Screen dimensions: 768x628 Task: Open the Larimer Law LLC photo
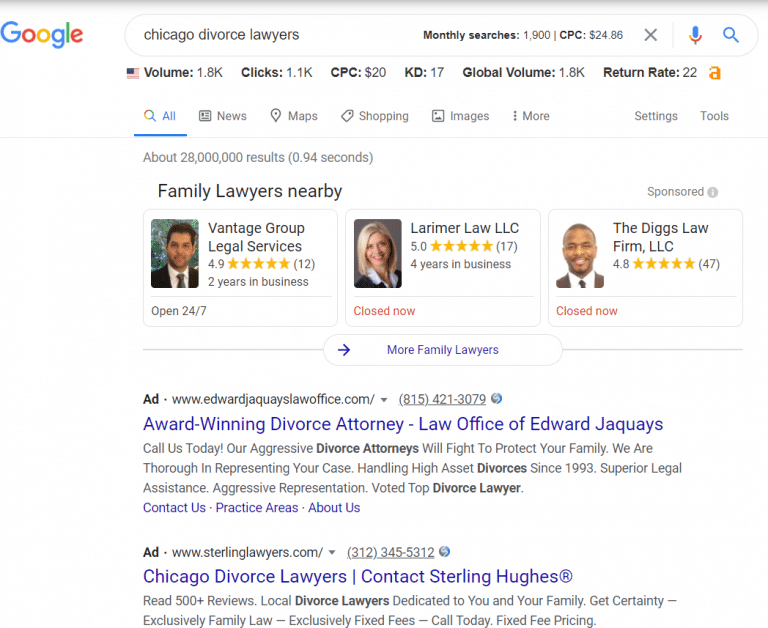tap(378, 253)
